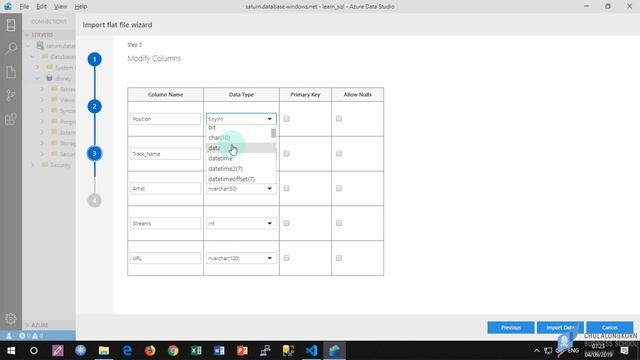Viewport: 640px width, 360px height.
Task: Toggle Primary Key for URL column
Action: click(287, 258)
